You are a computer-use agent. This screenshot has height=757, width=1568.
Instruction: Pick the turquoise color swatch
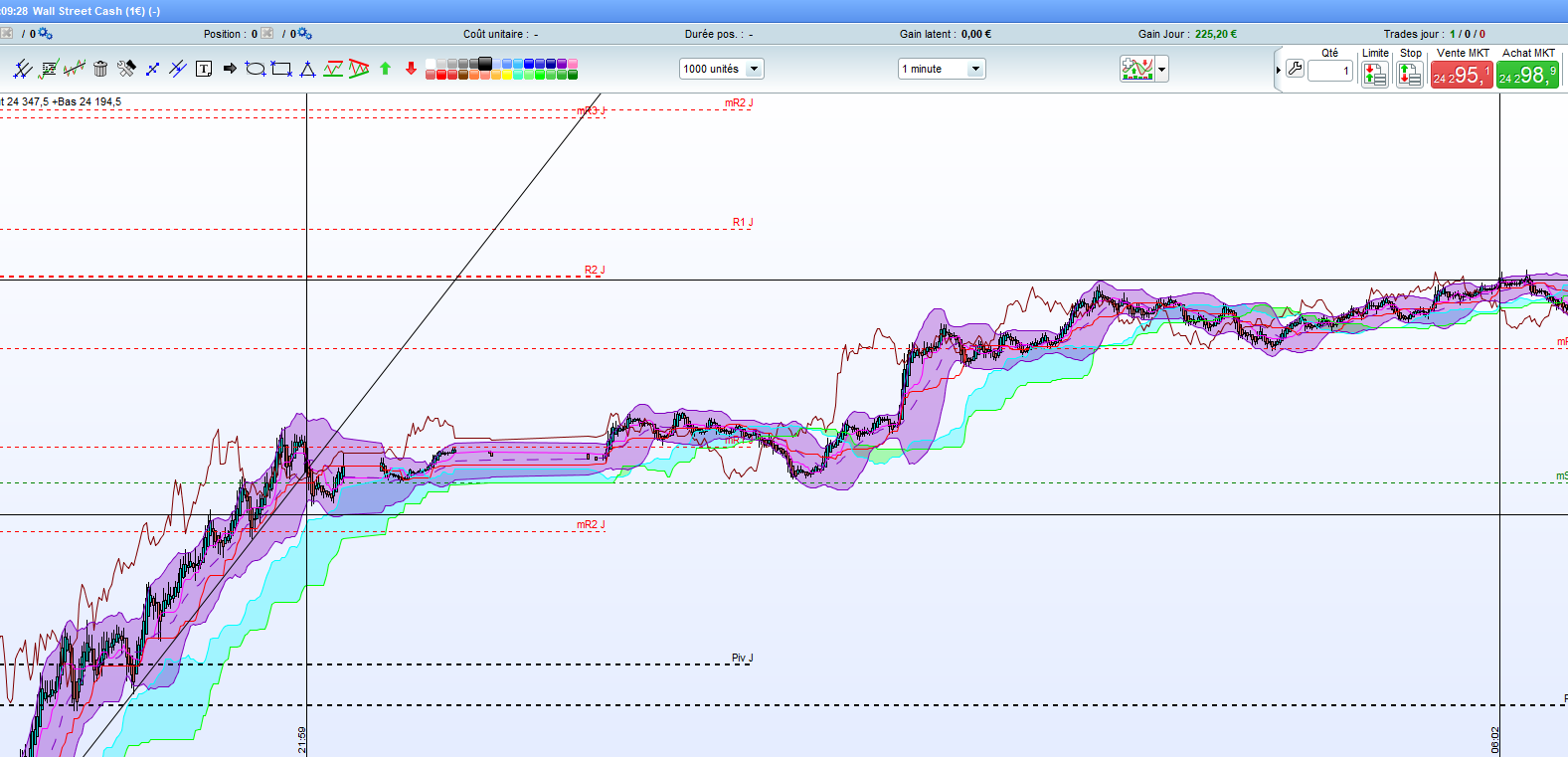tap(518, 75)
